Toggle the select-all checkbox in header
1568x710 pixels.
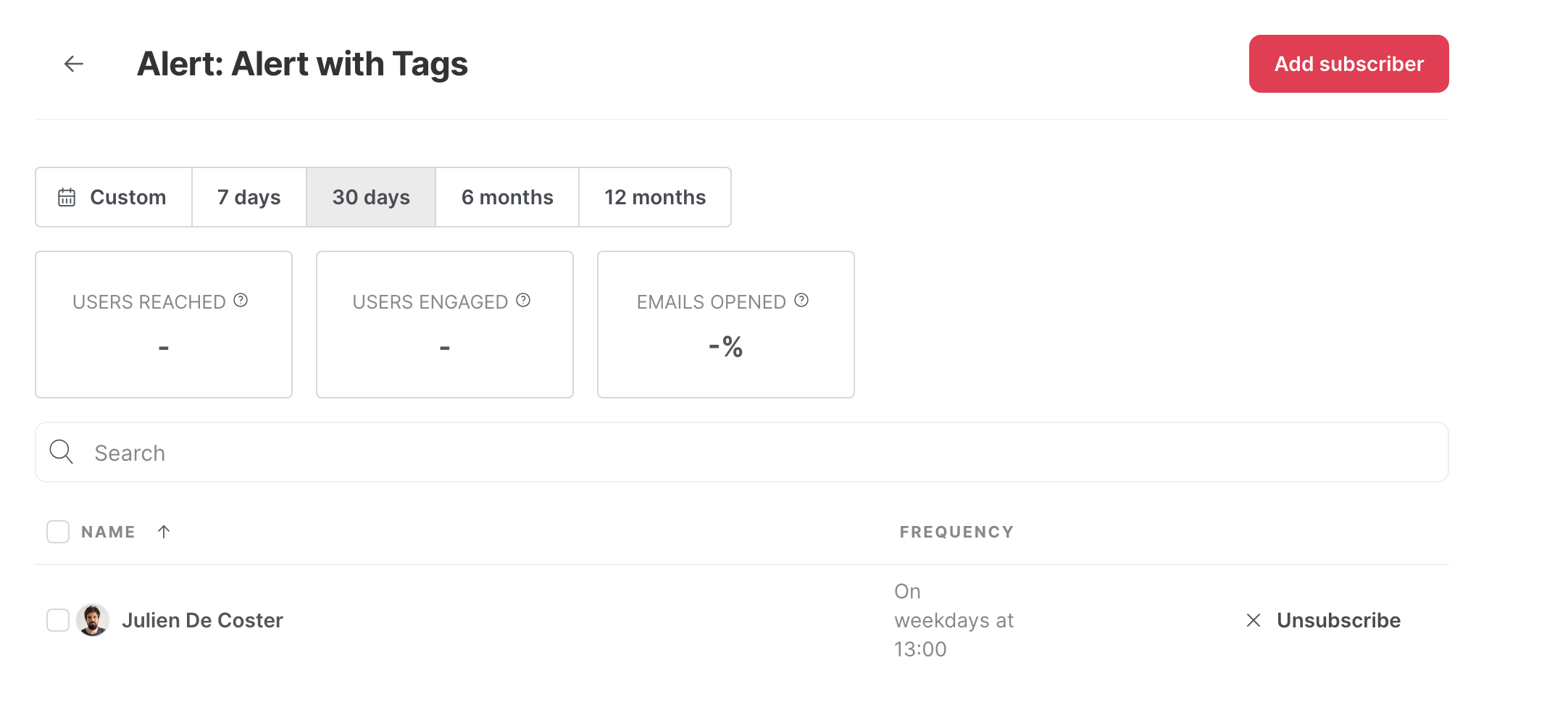tap(58, 532)
